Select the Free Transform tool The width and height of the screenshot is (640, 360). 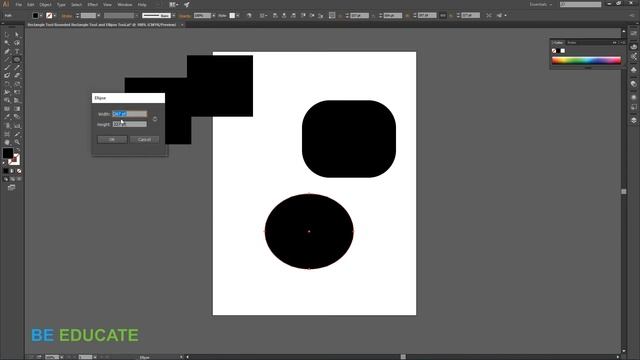click(17, 93)
